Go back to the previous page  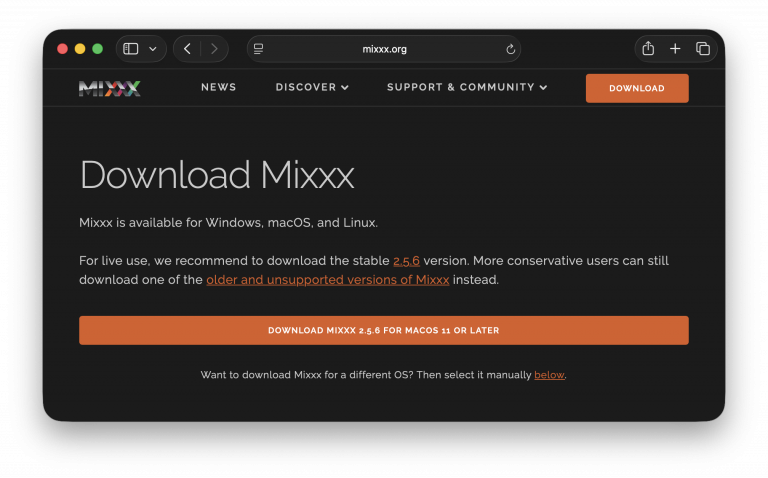pyautogui.click(x=187, y=49)
